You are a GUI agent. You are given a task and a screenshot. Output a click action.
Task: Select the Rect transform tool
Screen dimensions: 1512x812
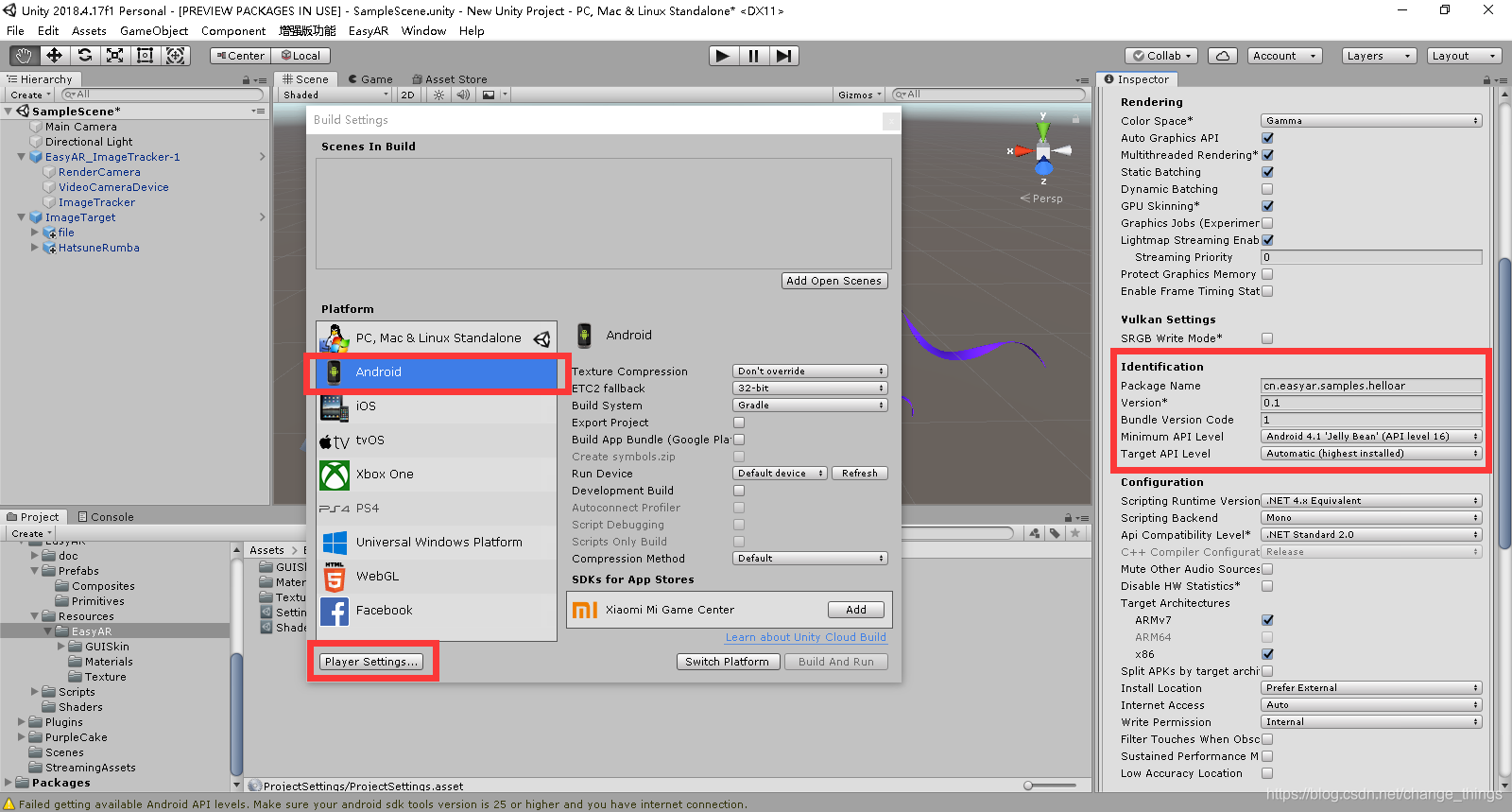pyautogui.click(x=145, y=56)
